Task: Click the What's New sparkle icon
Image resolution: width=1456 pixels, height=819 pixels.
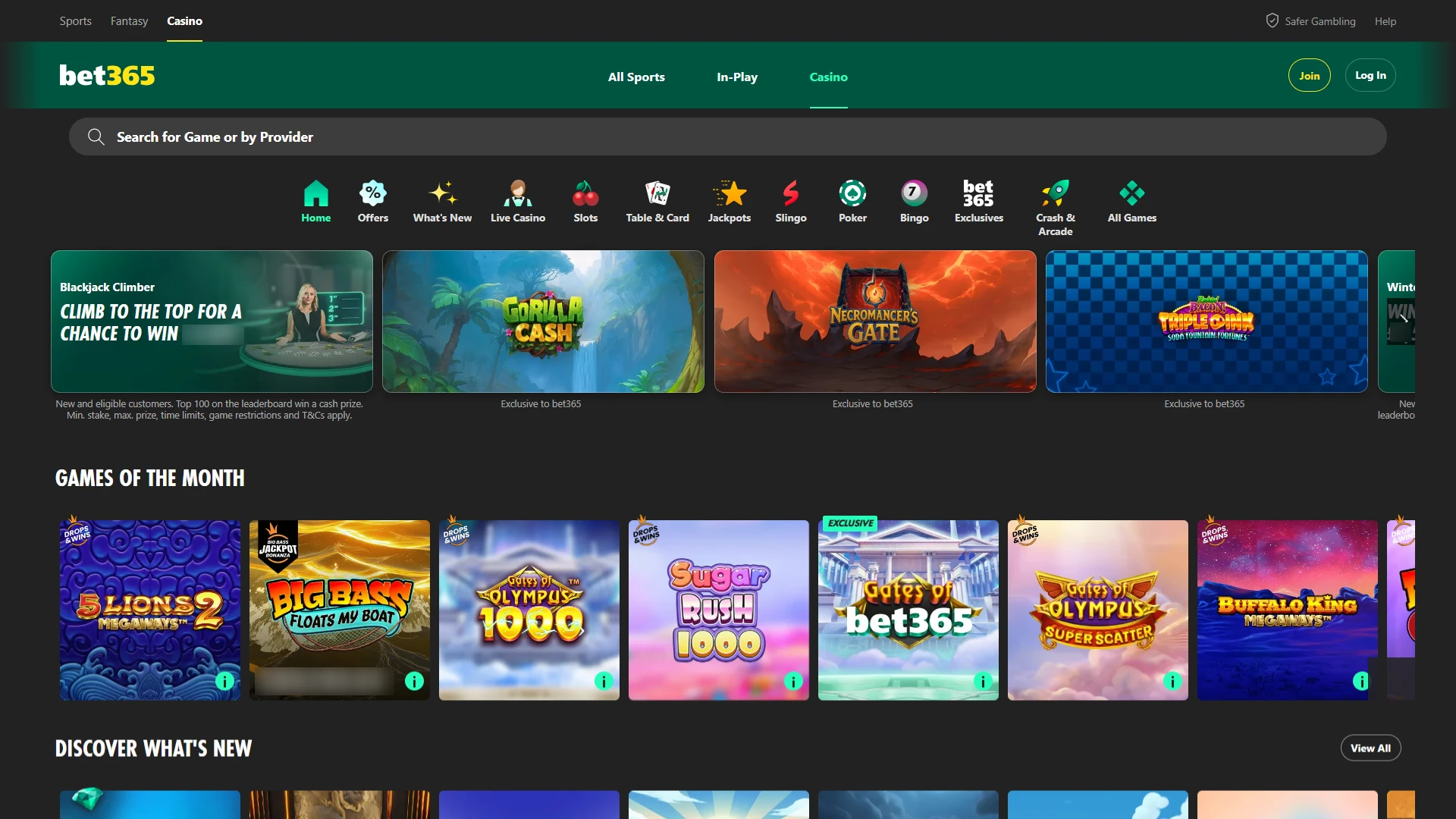Action: point(442,193)
